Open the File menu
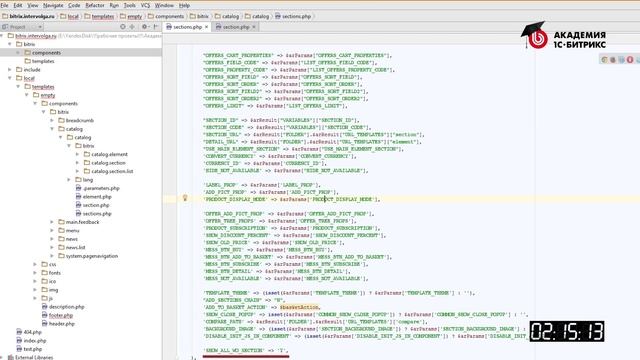Viewport: 640px width, 360px height. 4,5
